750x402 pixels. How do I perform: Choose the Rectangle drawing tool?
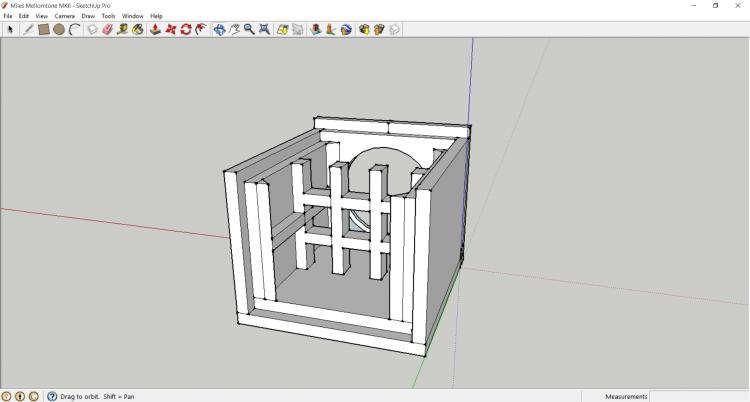tap(44, 30)
